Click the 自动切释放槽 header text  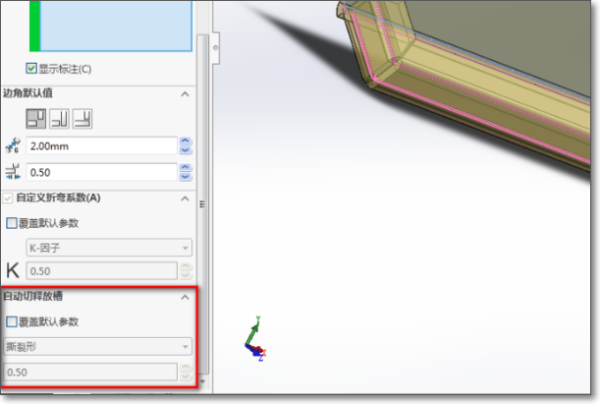click(x=33, y=296)
